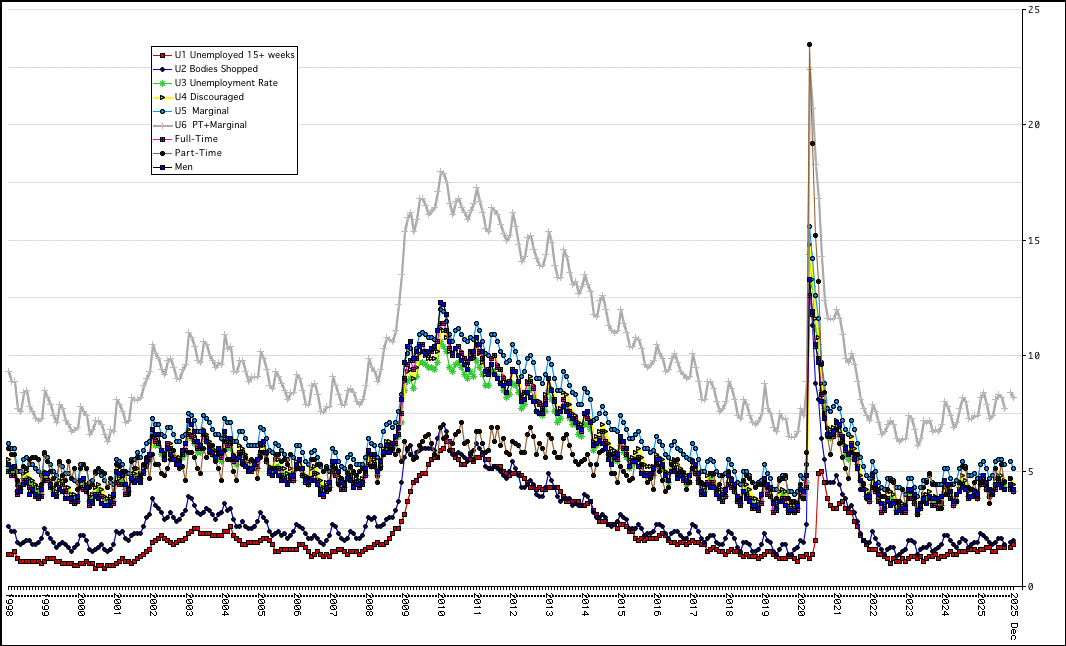Click the 2020 label on the x-axis
The height and width of the screenshot is (646, 1066).
click(802, 606)
